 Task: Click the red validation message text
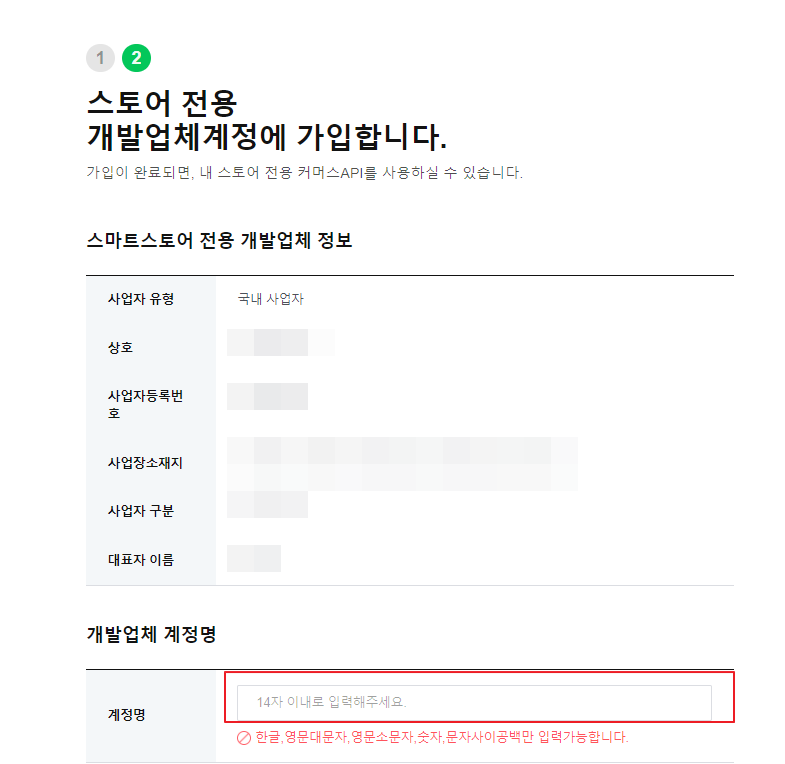pyautogui.click(x=442, y=737)
